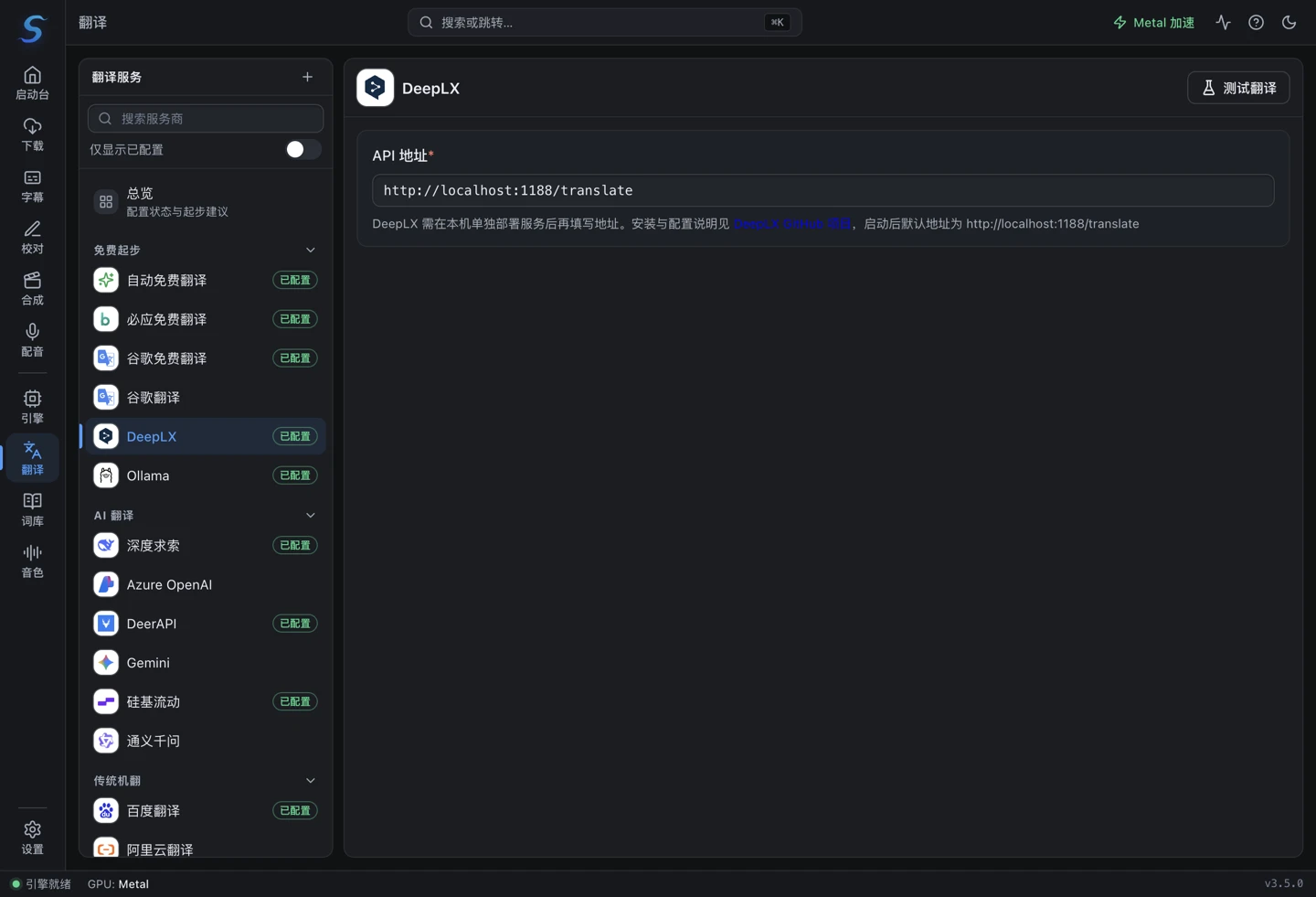The height and width of the screenshot is (897, 1316).
Task: Click the v3.5.0 version label
Action: click(x=1284, y=884)
